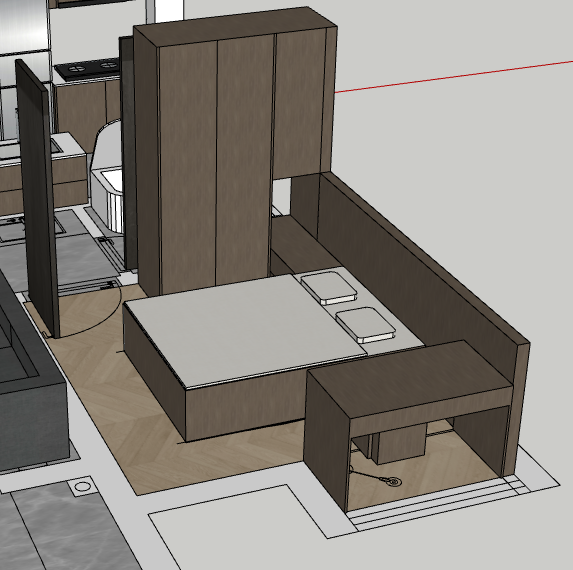Select the stool under the desk
The width and height of the screenshot is (573, 570).
(x=398, y=444)
